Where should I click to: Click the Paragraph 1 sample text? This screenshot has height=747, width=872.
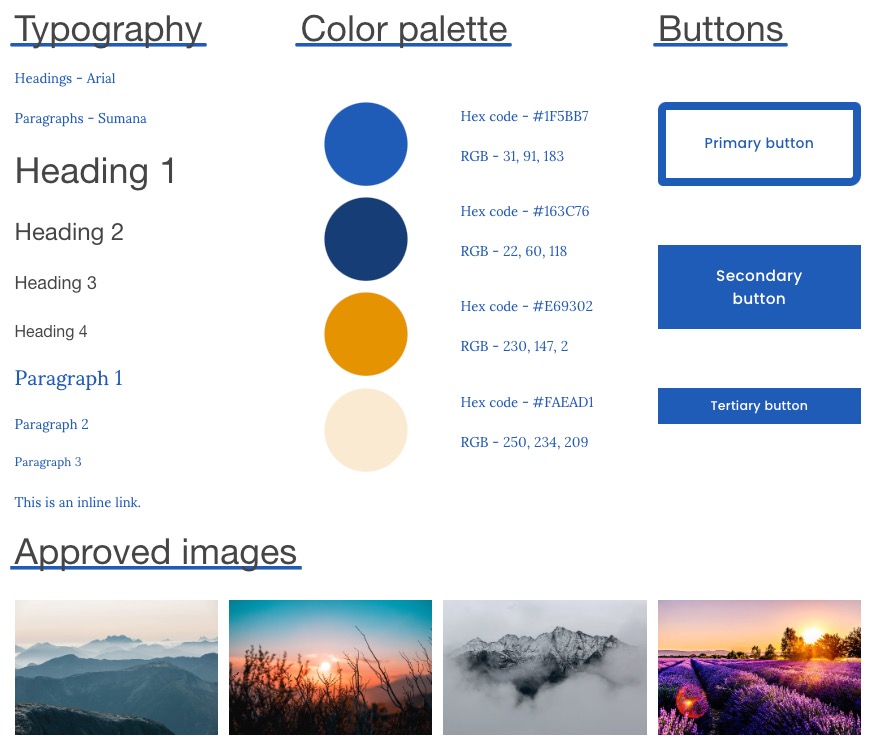click(x=69, y=379)
